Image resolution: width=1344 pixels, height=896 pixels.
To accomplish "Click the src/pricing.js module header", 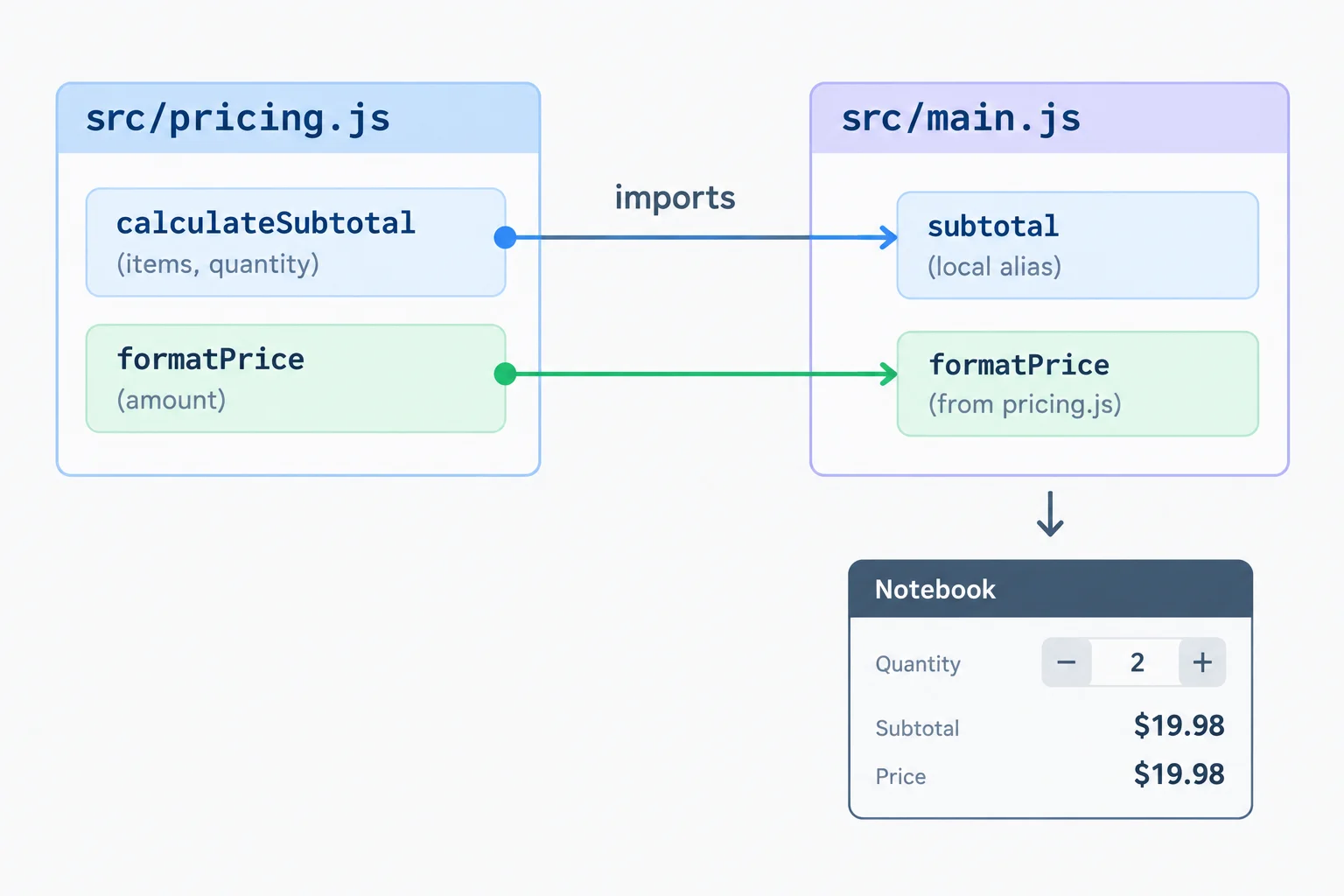I will 298,118.
